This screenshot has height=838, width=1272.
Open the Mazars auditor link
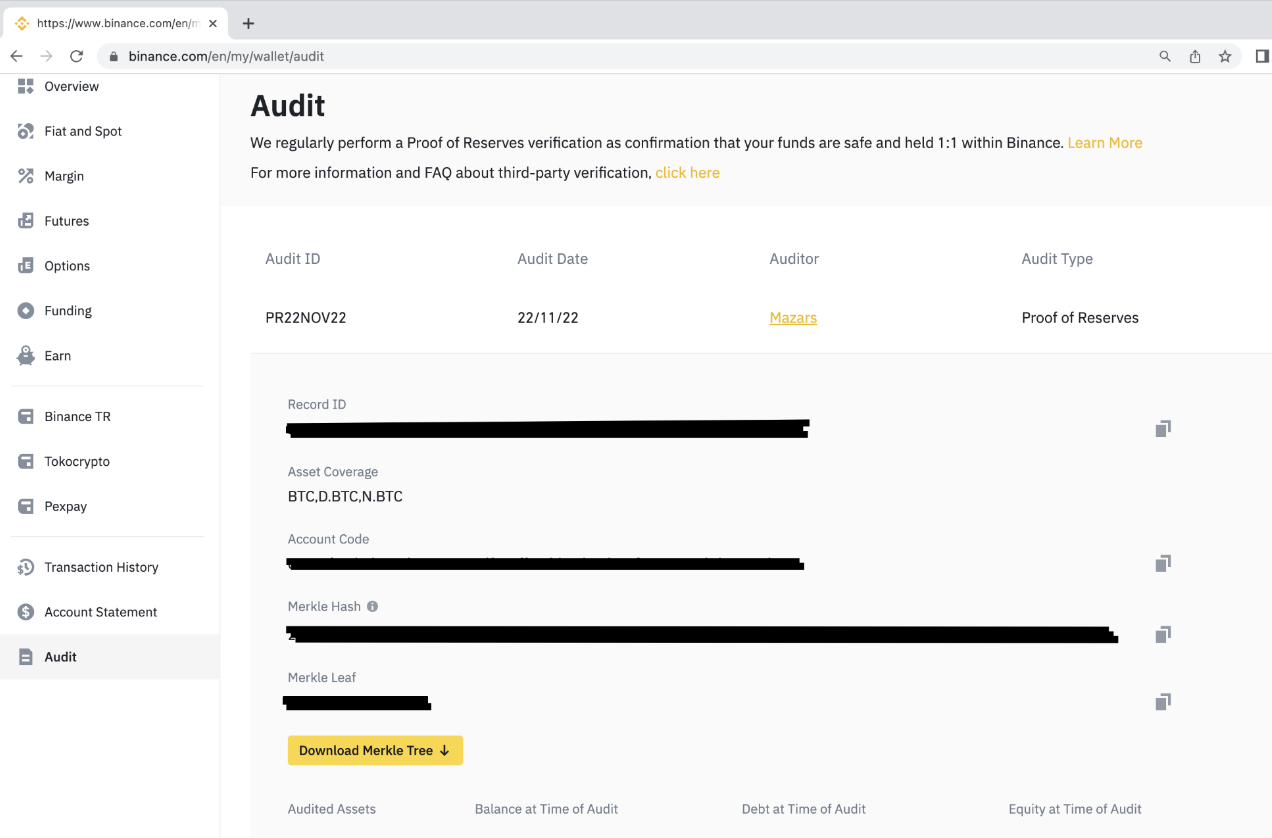[793, 318]
